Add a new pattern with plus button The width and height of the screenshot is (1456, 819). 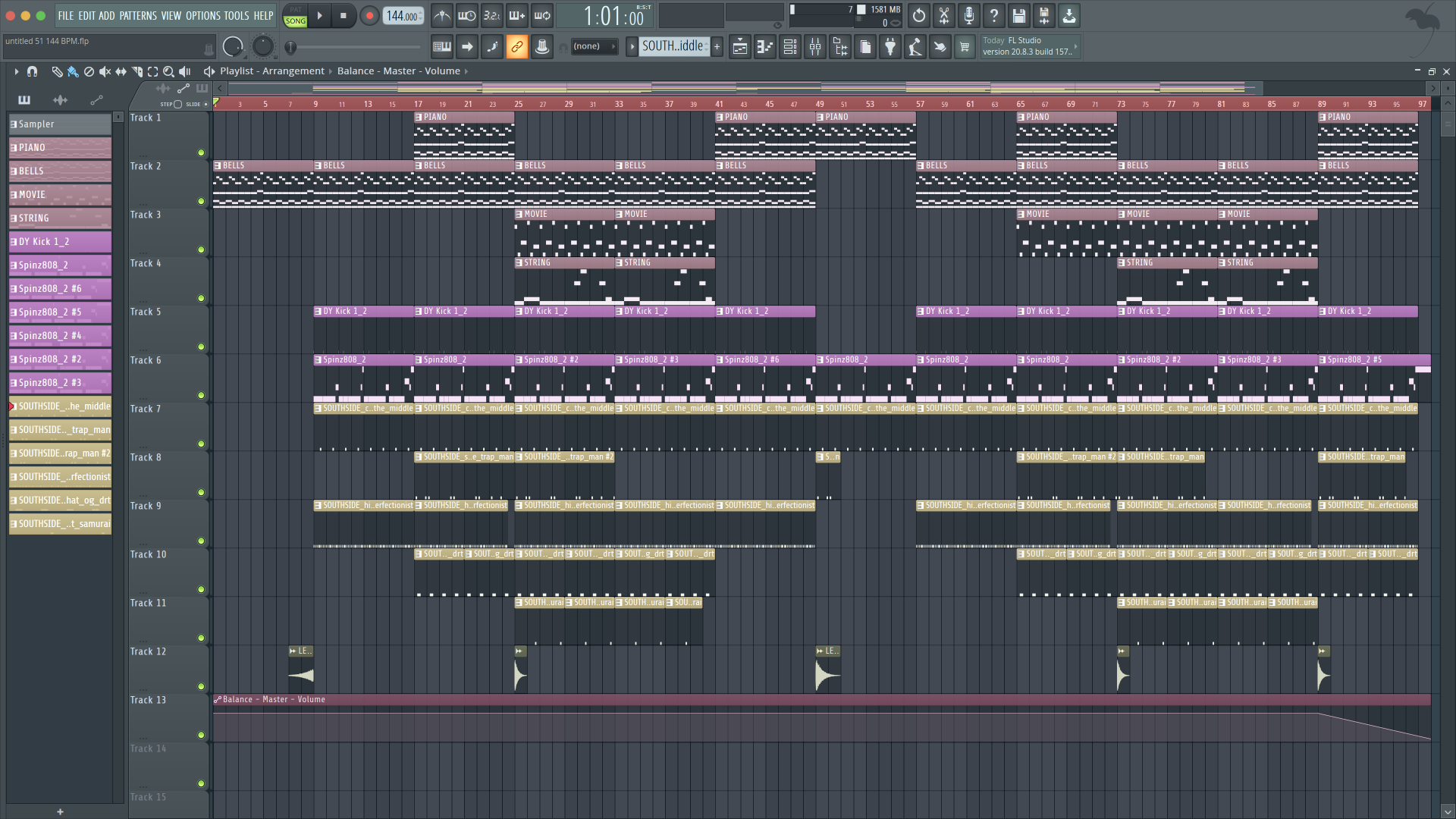[717, 46]
